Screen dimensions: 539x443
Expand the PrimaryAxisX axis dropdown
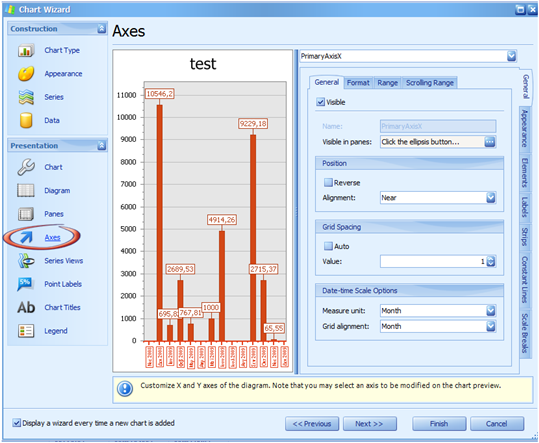click(x=512, y=56)
